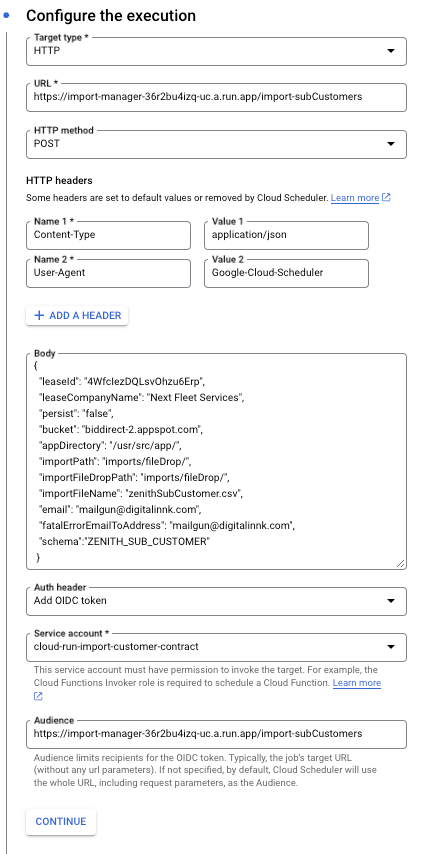Image resolution: width=430 pixels, height=854 pixels.
Task: Click the plus icon on Add a header
Action: 39,315
